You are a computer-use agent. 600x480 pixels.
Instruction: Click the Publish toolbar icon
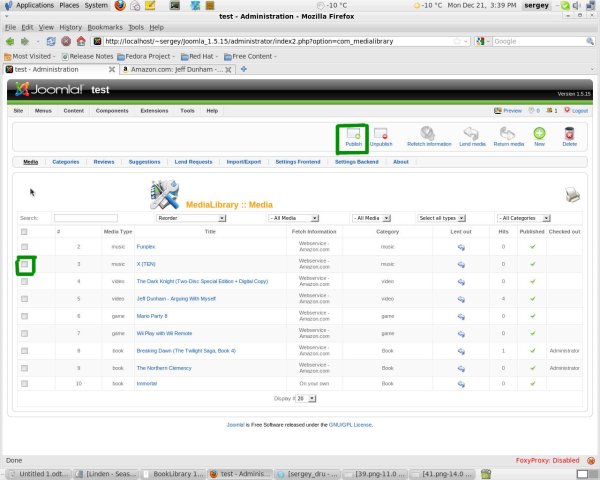(x=353, y=134)
